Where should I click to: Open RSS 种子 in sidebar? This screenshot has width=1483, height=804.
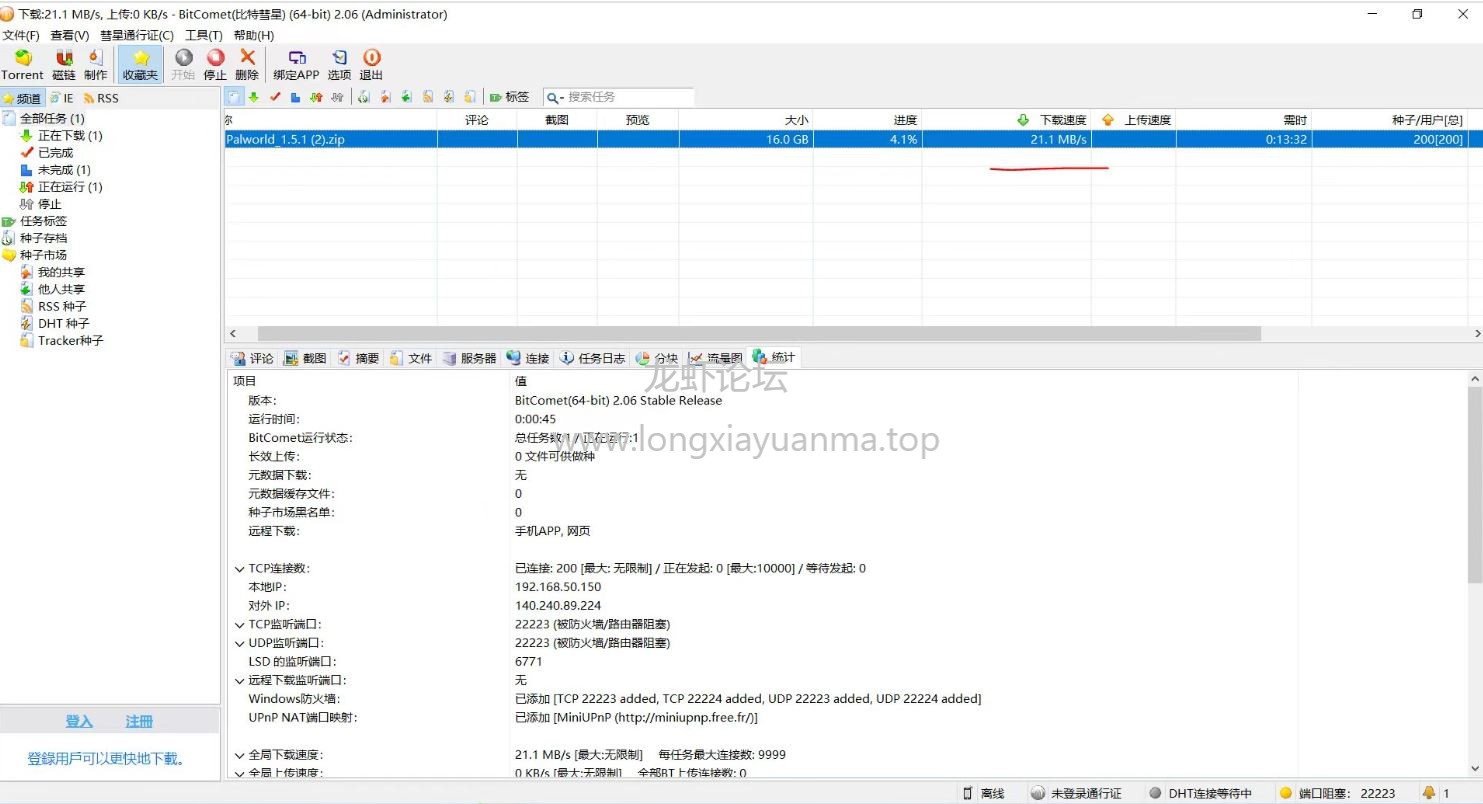(x=62, y=306)
